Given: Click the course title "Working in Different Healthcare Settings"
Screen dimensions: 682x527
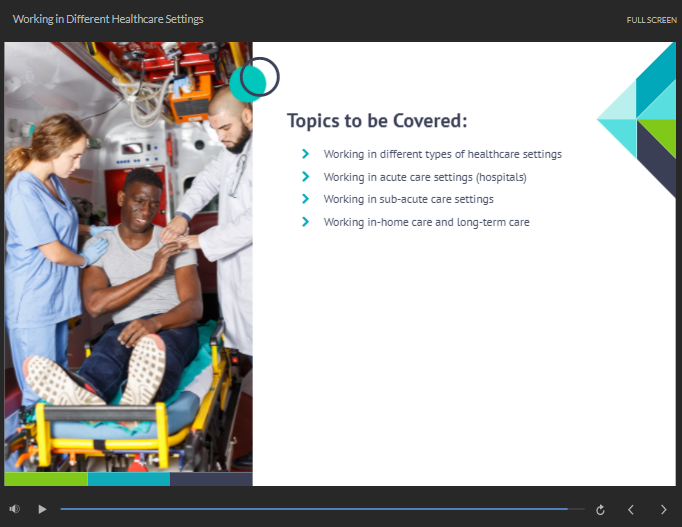Looking at the screenshot, I should pos(108,19).
